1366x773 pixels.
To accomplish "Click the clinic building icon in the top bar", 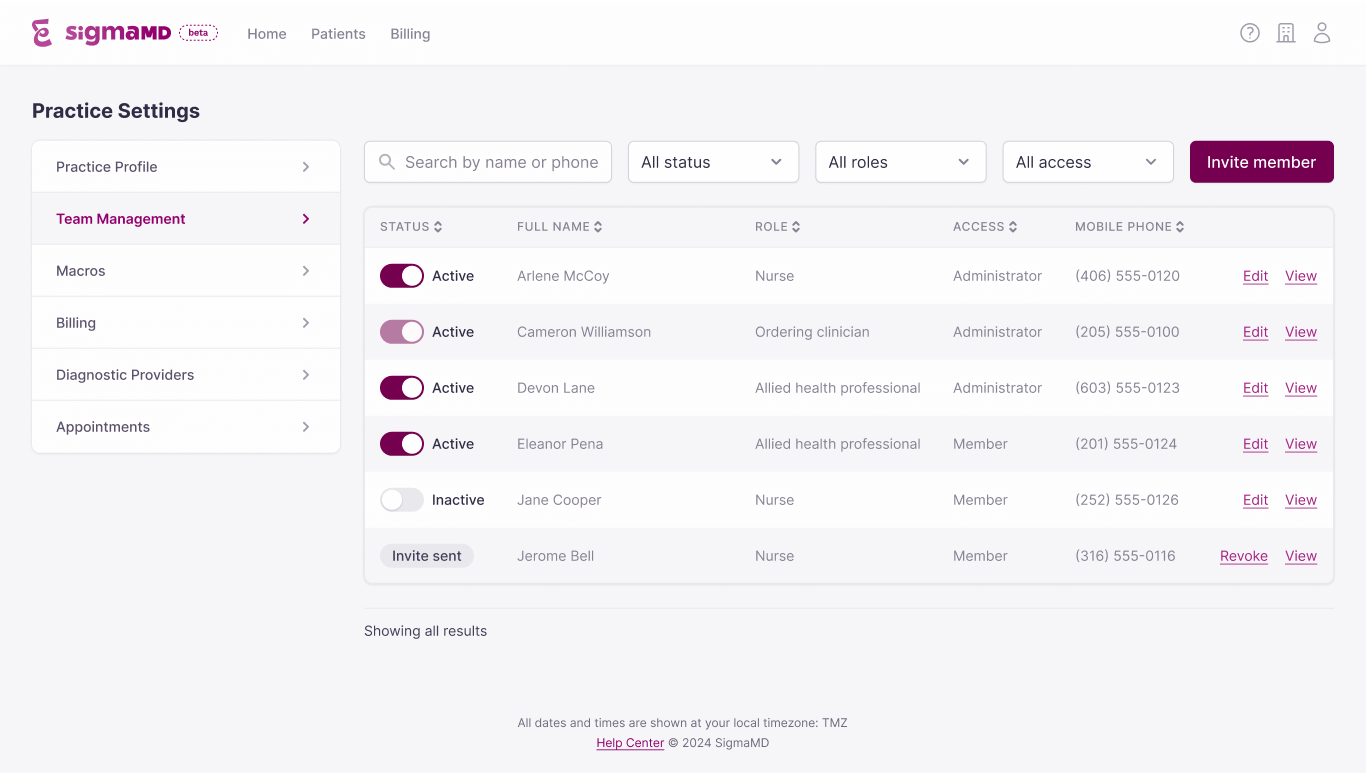I will tap(1285, 32).
